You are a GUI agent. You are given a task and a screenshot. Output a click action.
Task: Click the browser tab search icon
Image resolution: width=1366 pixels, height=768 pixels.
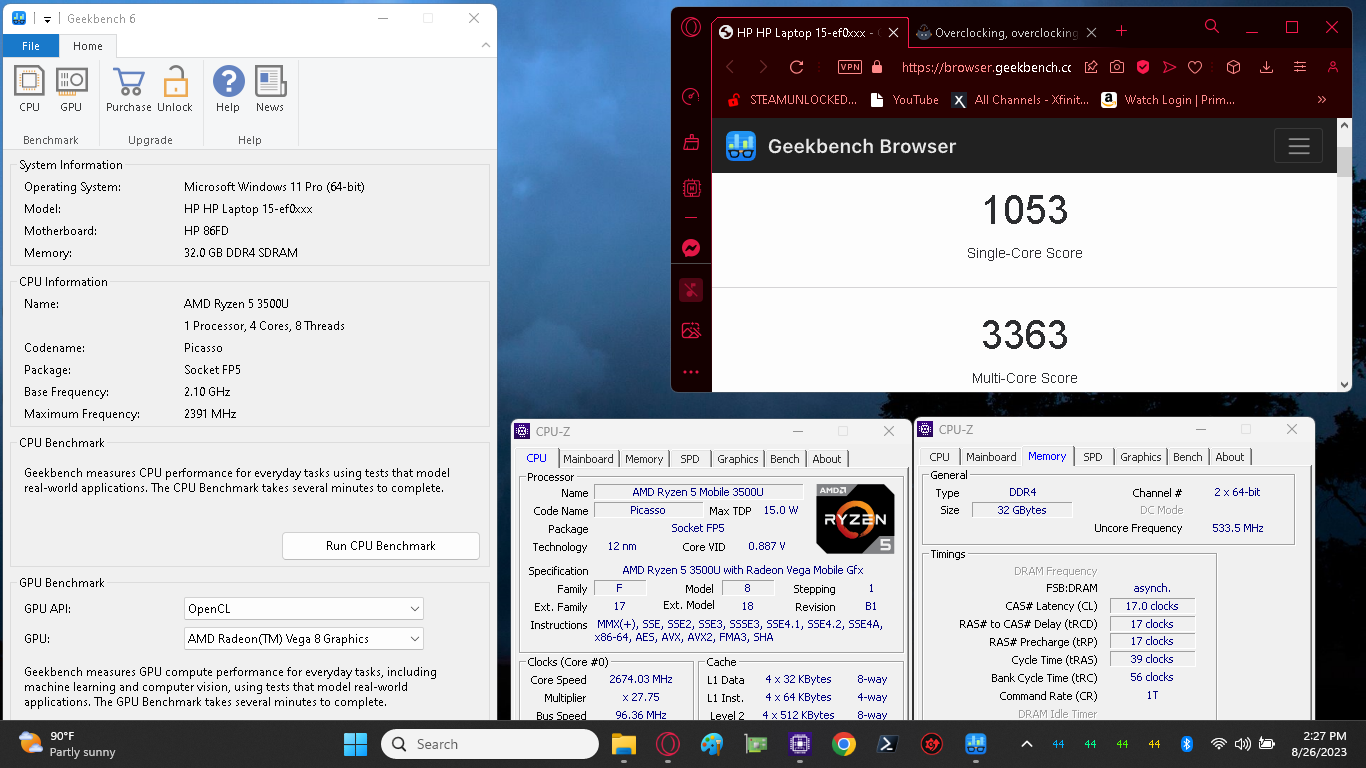(x=1212, y=27)
